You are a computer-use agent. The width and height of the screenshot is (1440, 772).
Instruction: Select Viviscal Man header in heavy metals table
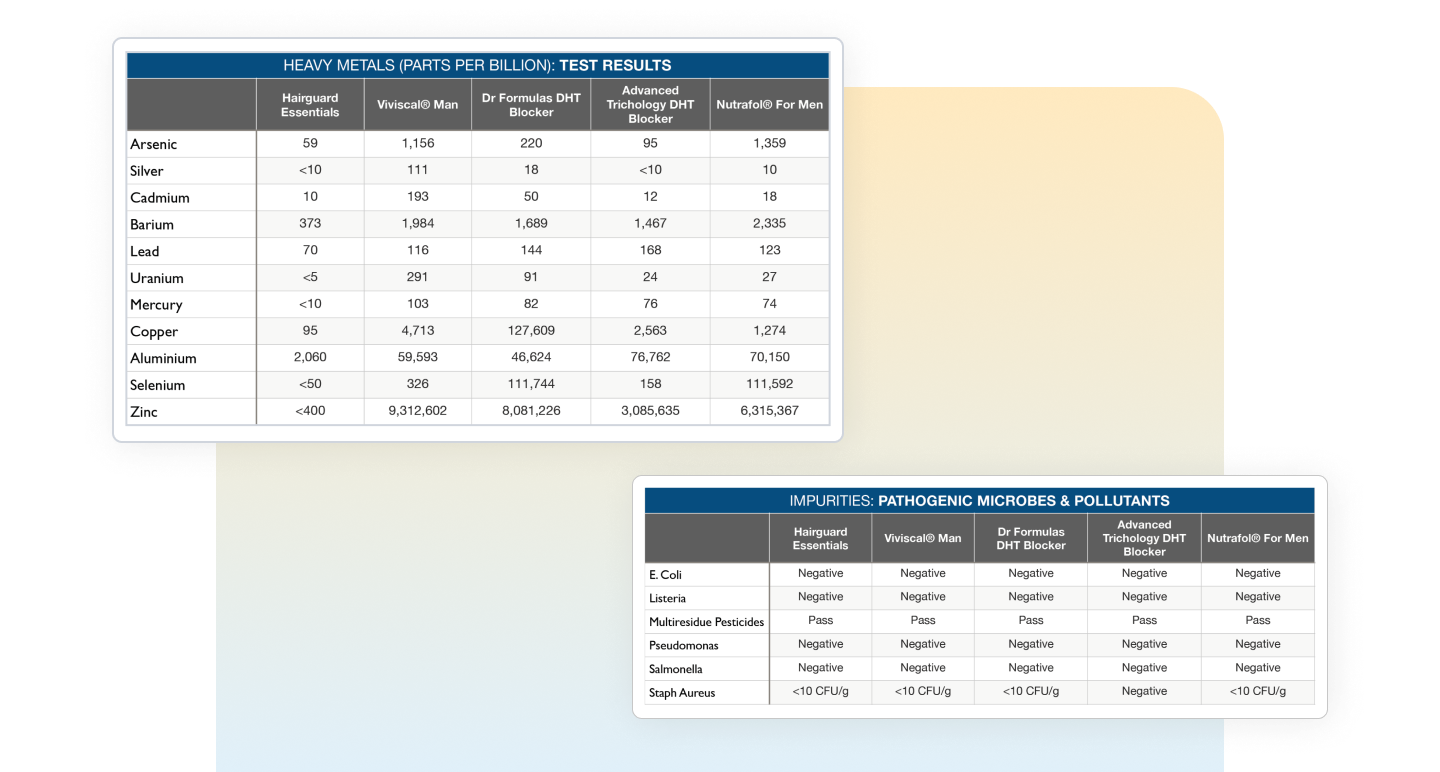click(417, 105)
